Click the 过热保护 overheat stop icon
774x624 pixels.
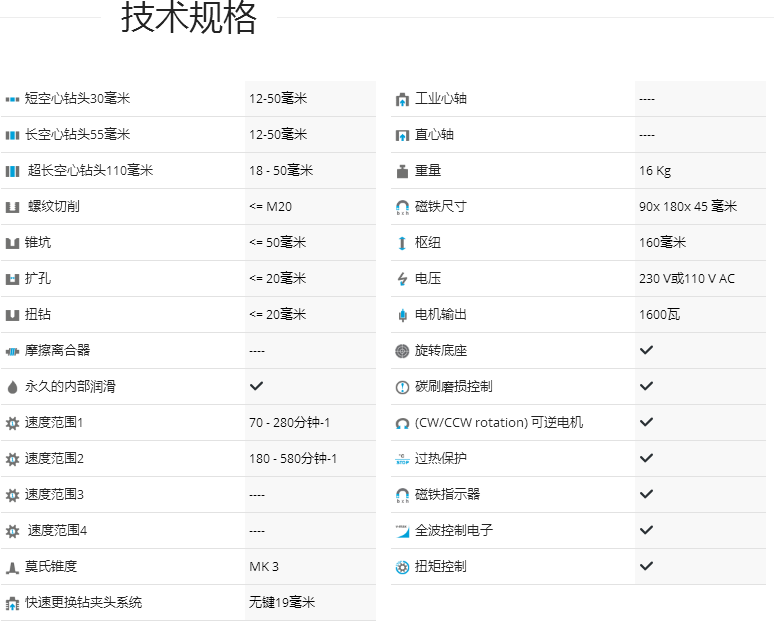(x=402, y=459)
